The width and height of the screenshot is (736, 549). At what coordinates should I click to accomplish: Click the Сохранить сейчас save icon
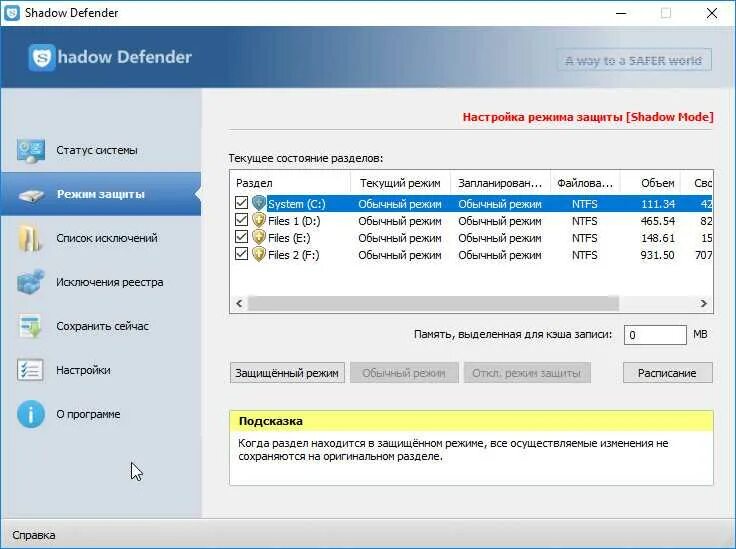[31, 326]
